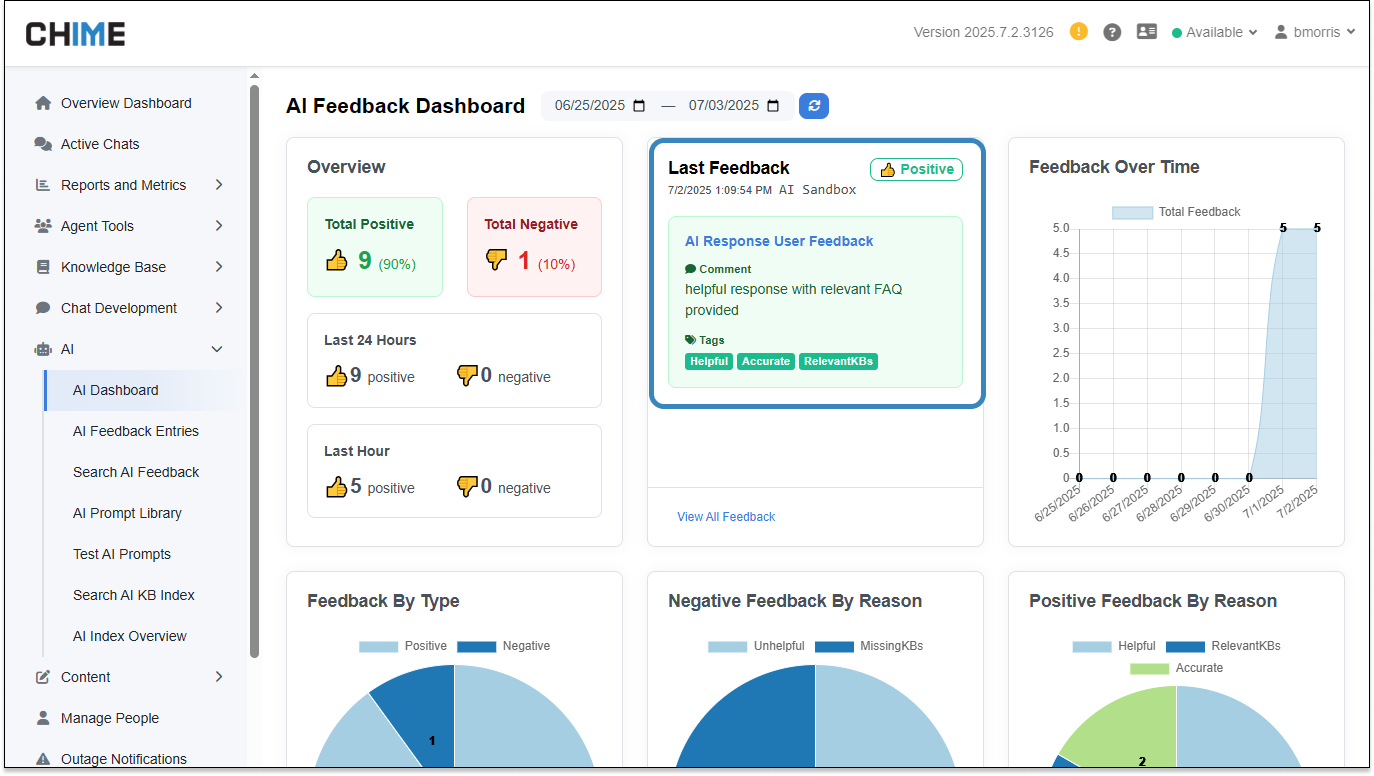Click the Outage Notifications warning triangle icon

pos(43,759)
